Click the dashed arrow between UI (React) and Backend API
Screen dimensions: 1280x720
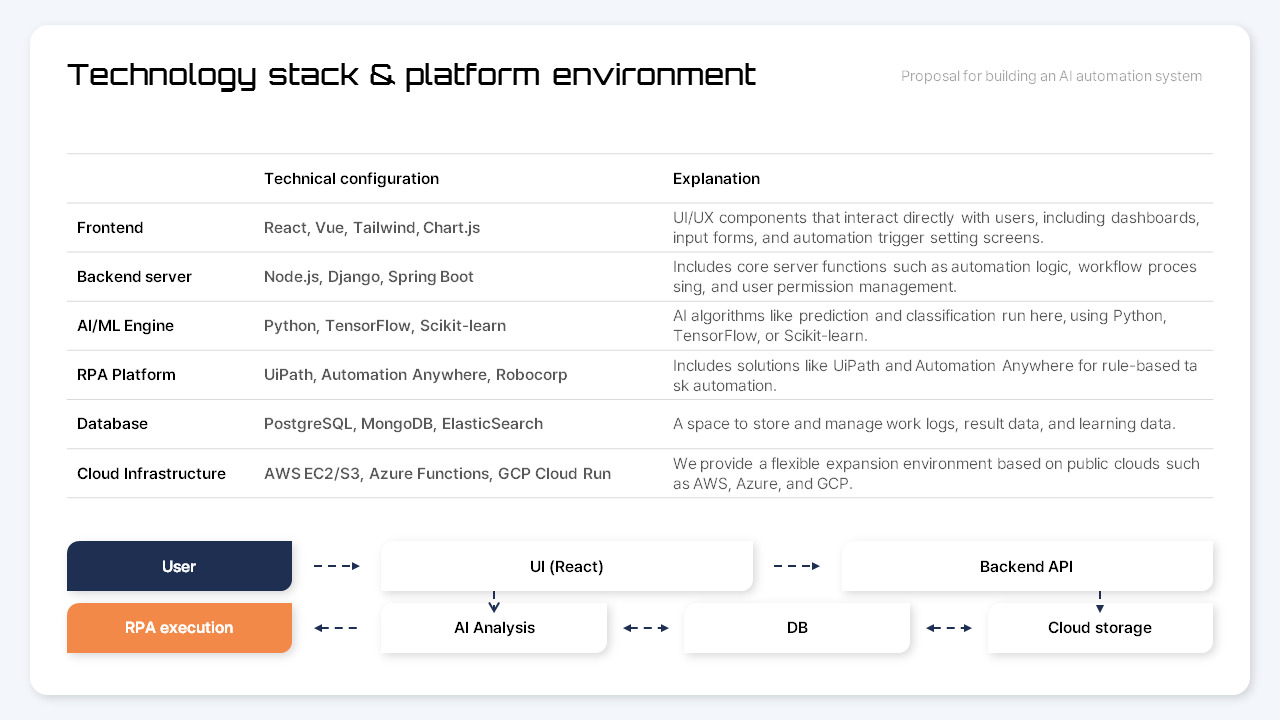pyautogui.click(x=797, y=566)
